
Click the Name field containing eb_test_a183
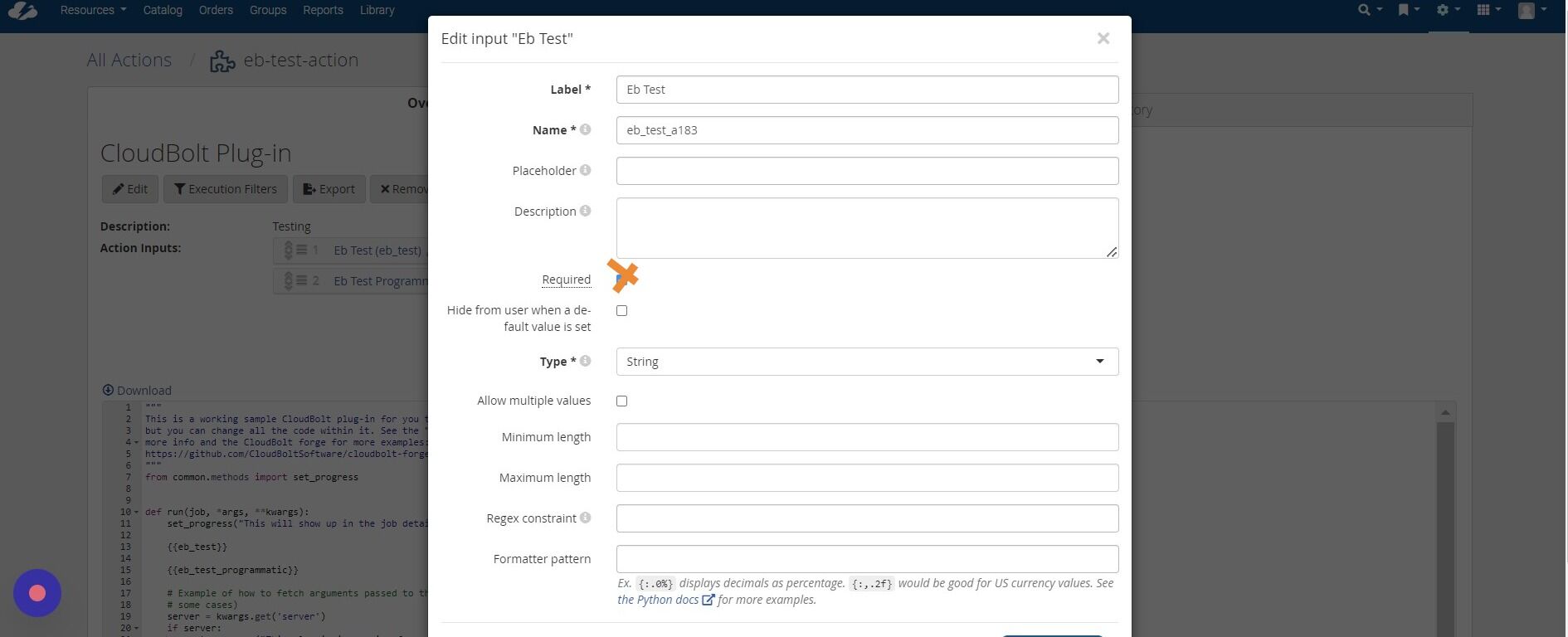tap(867, 130)
